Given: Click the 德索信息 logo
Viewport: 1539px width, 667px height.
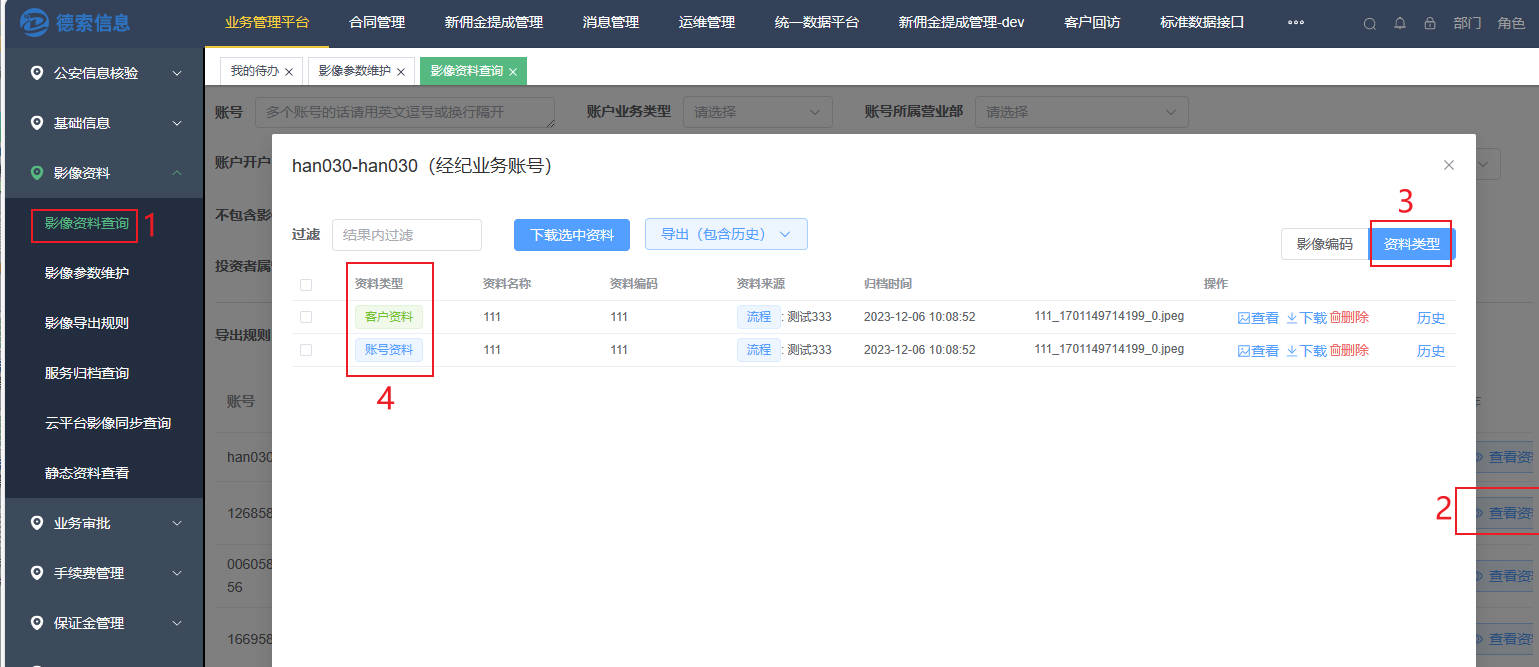Looking at the screenshot, I should point(76,22).
